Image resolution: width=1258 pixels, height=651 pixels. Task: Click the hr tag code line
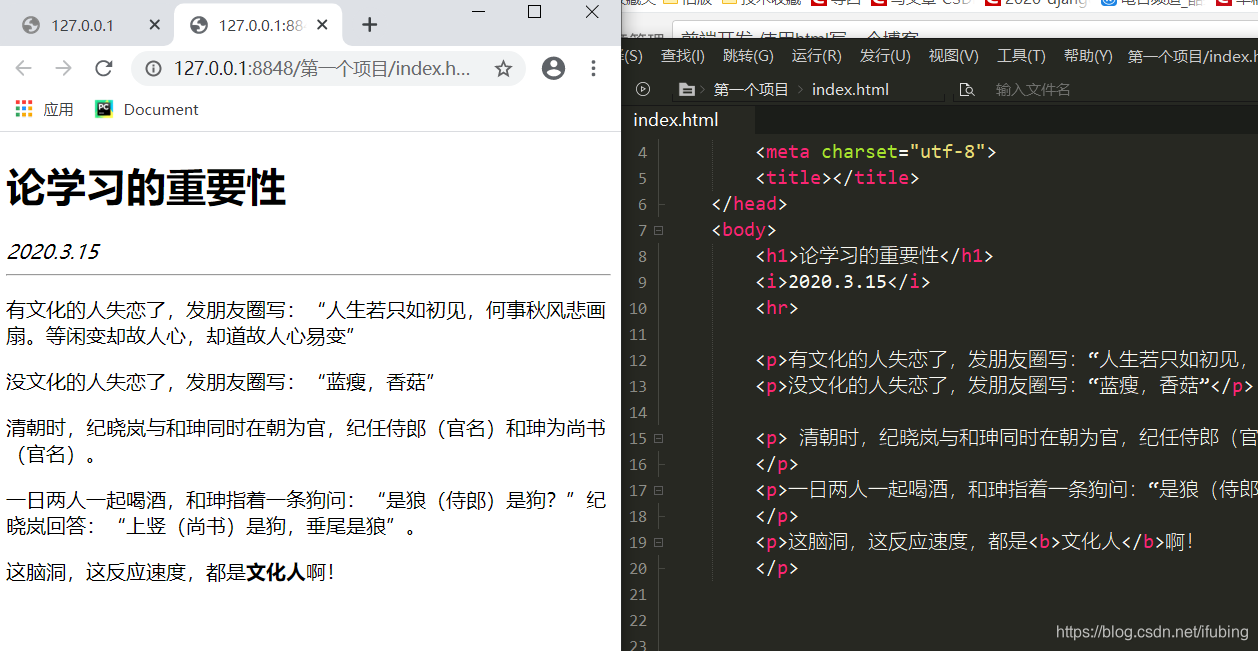tap(777, 308)
